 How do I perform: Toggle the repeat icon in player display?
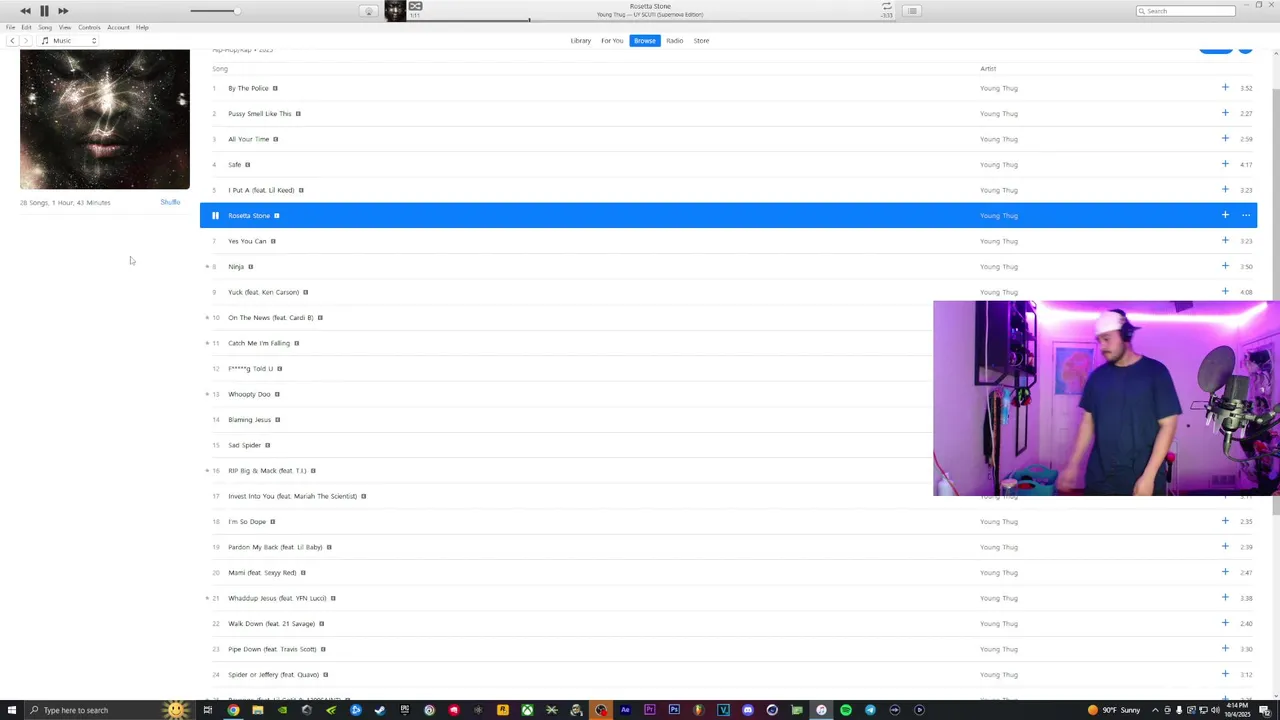tap(886, 6)
